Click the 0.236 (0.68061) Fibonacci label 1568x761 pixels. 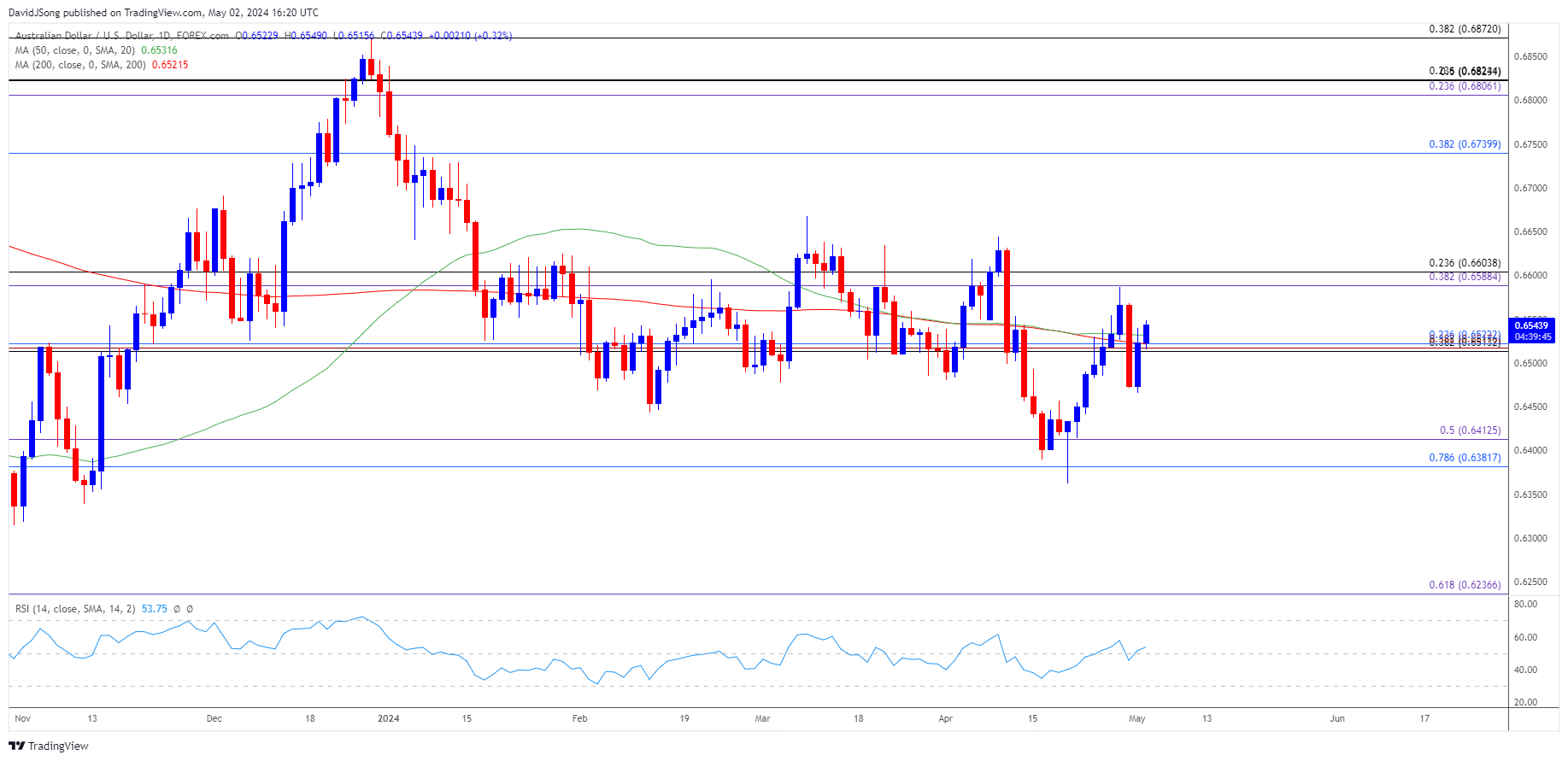[1465, 86]
